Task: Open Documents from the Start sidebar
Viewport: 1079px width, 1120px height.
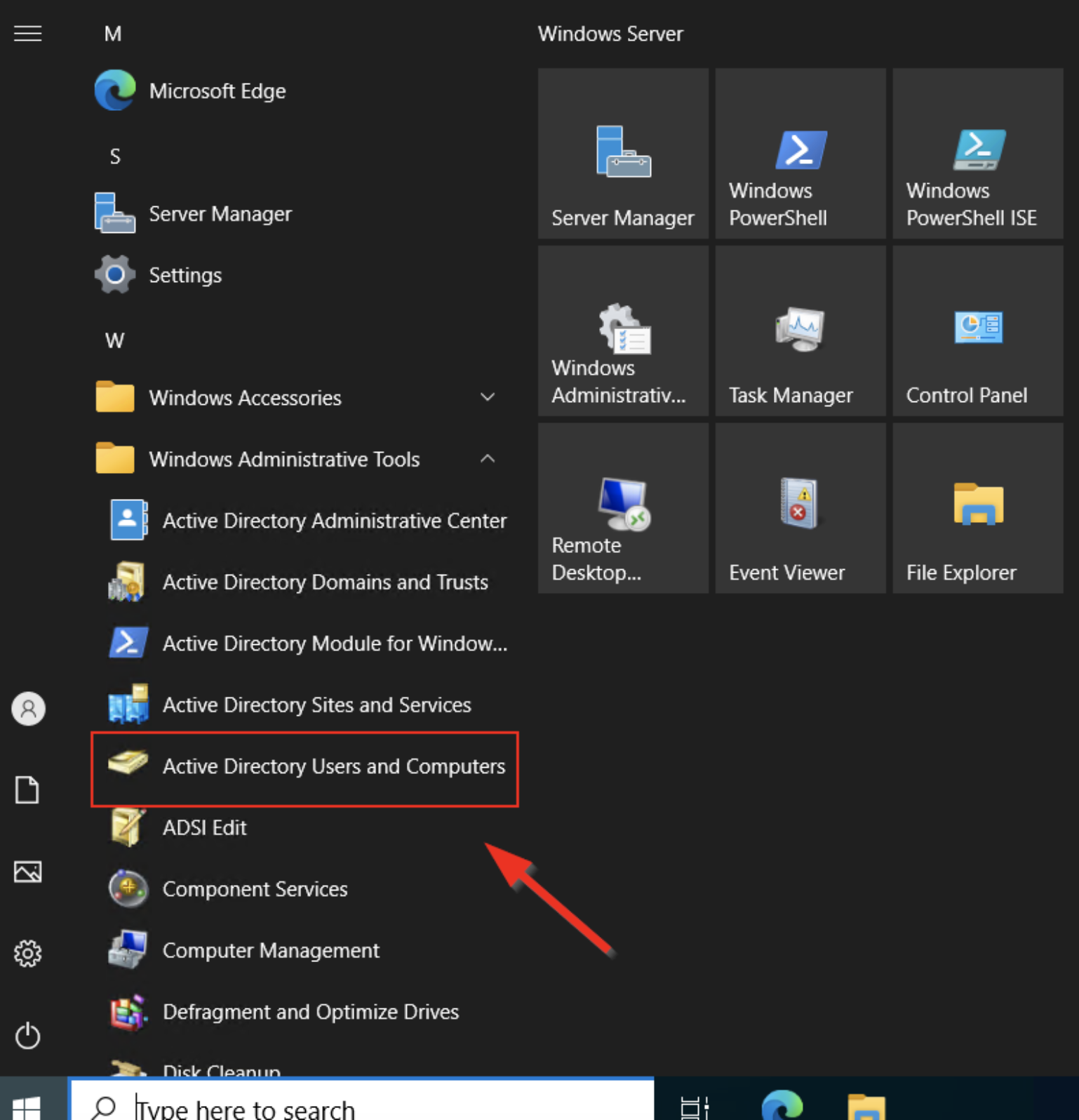Action: click(x=28, y=790)
